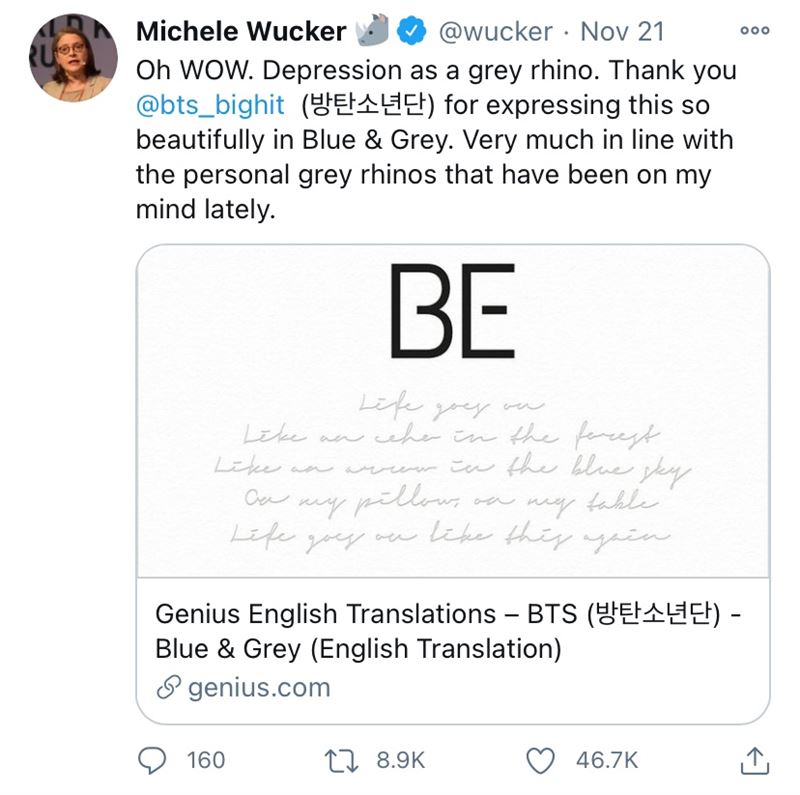Click the blue verified badge
Screen dimensions: 800x795
[412, 31]
